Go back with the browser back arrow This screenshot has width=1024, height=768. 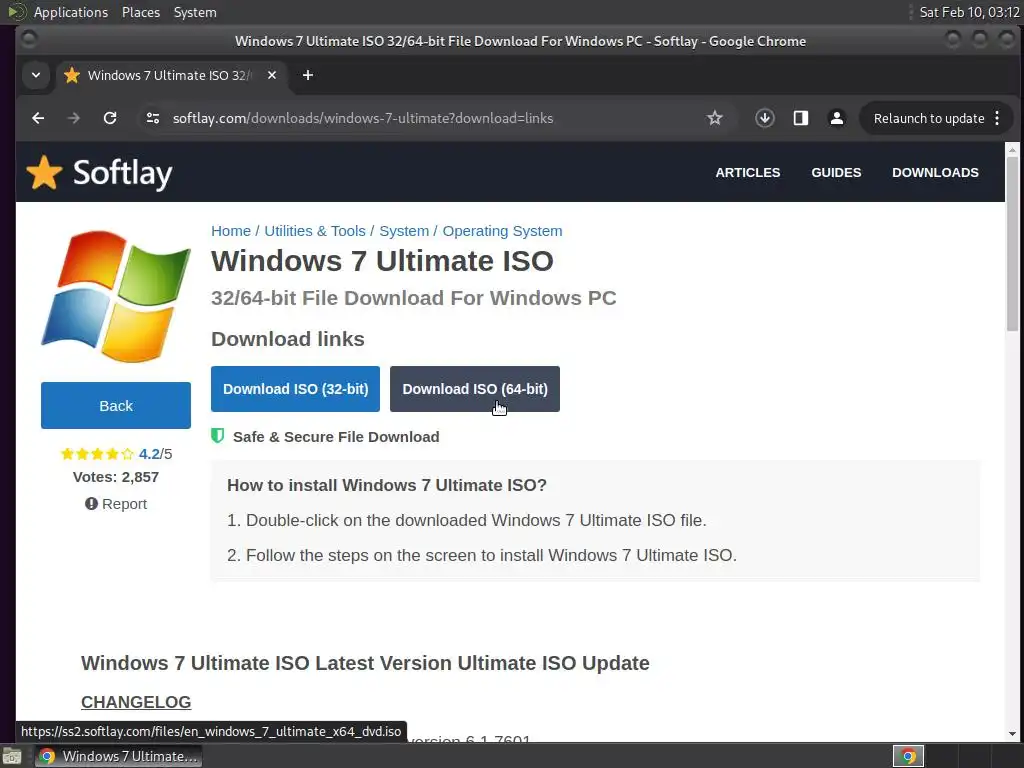coord(38,118)
